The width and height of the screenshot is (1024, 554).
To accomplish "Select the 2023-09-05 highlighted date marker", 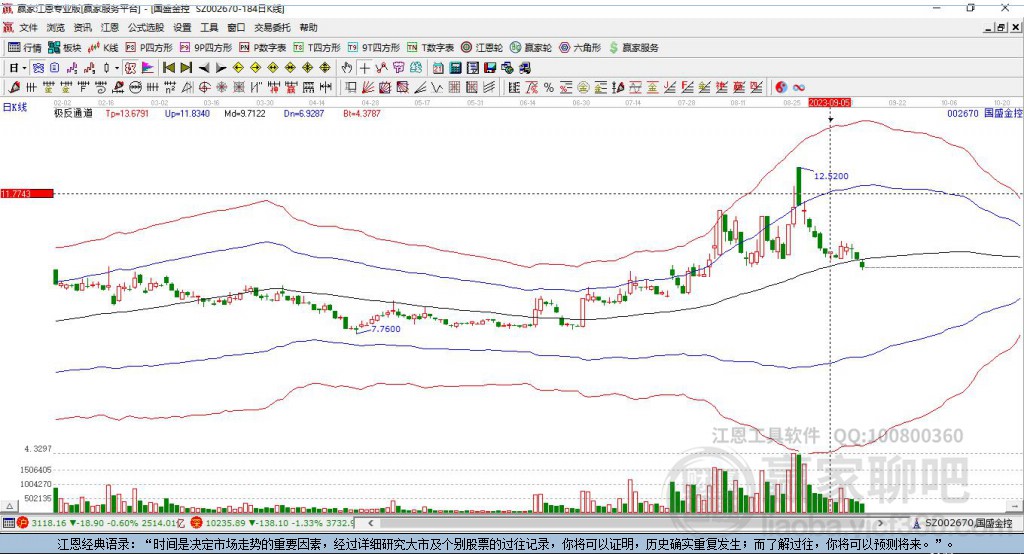I will pos(830,103).
